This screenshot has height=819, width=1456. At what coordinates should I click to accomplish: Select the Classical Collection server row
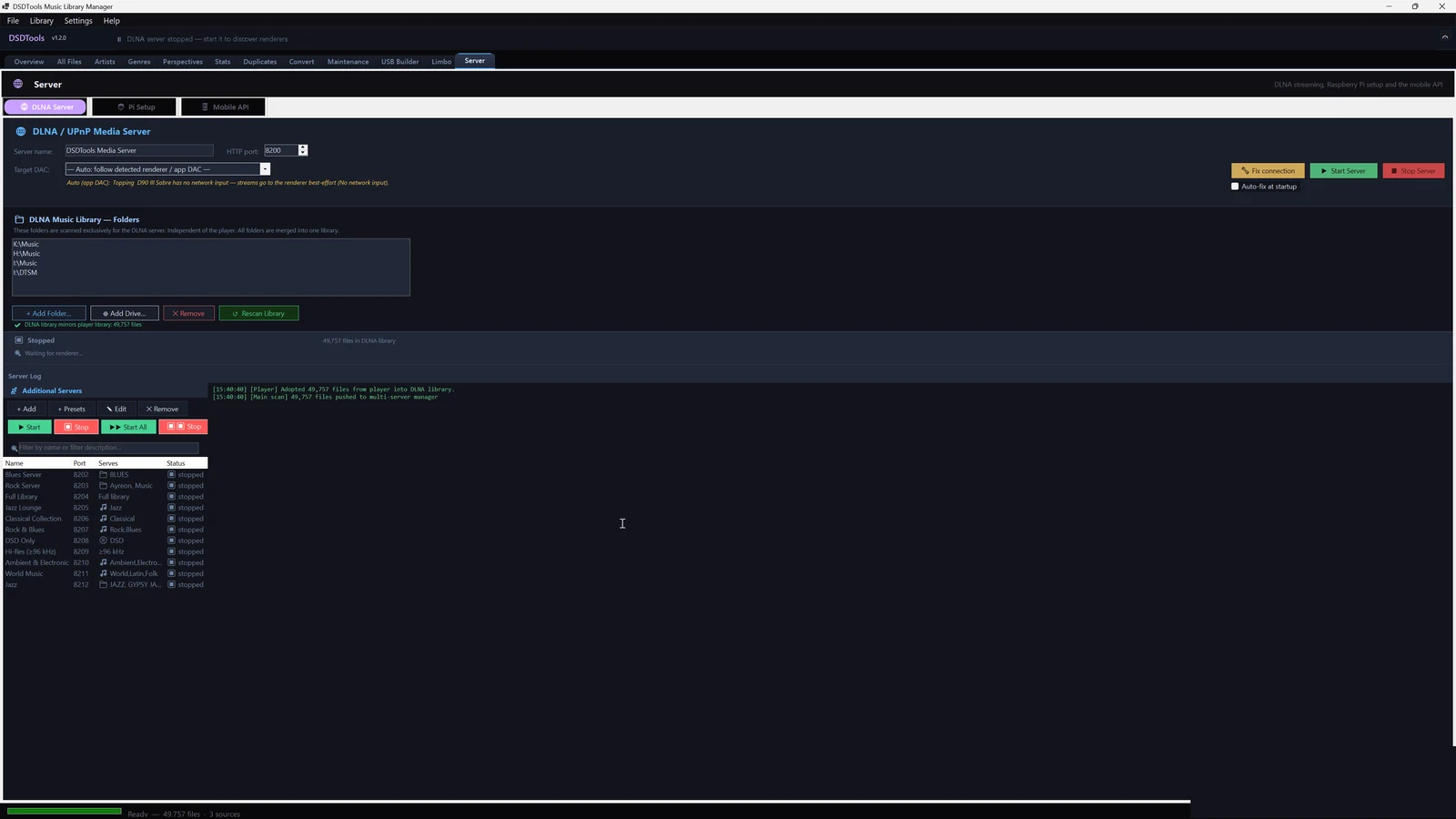click(106, 519)
